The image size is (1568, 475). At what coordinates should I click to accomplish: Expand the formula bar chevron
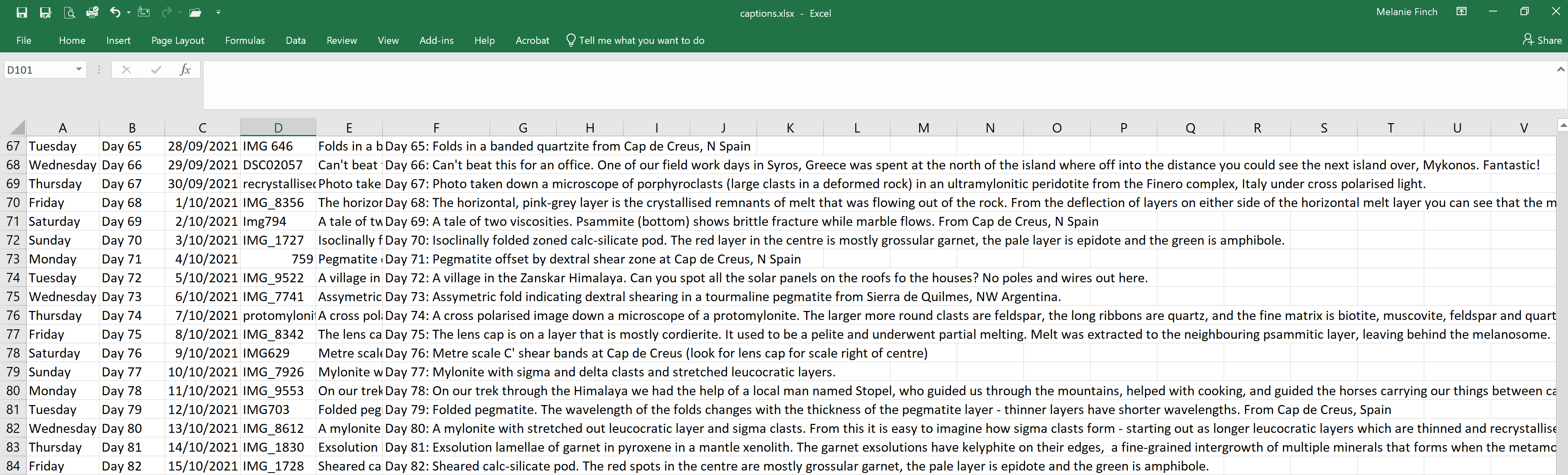[1561, 69]
